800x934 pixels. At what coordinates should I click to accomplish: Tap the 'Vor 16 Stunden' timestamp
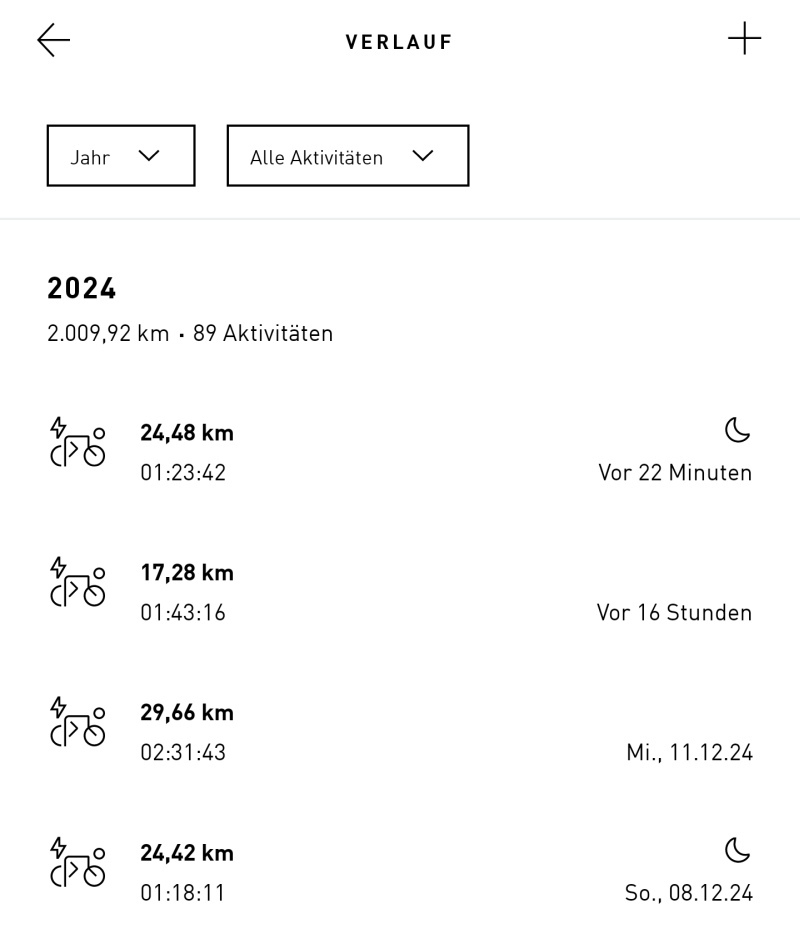pyautogui.click(x=674, y=612)
